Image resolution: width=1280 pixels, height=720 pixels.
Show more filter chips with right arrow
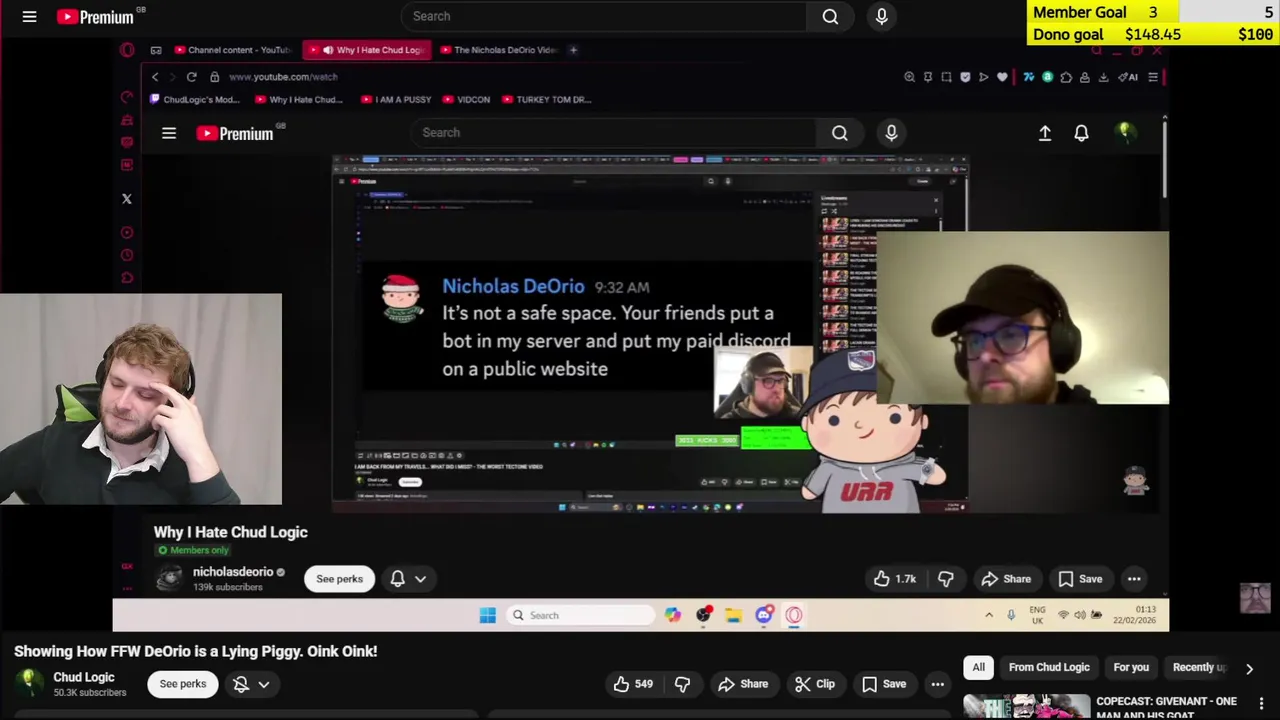tap(1249, 668)
